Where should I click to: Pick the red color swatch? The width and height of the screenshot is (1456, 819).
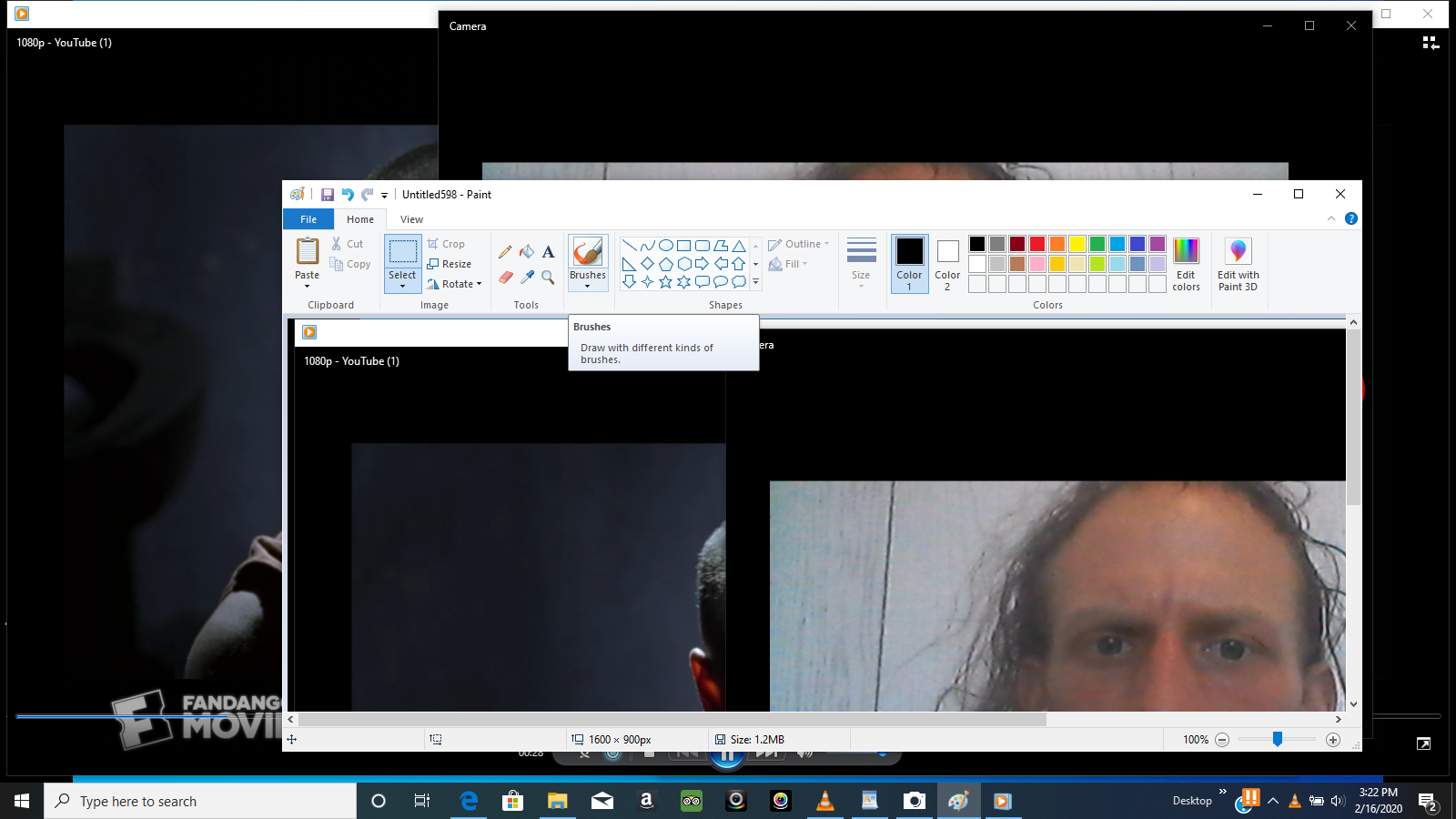(x=1037, y=244)
